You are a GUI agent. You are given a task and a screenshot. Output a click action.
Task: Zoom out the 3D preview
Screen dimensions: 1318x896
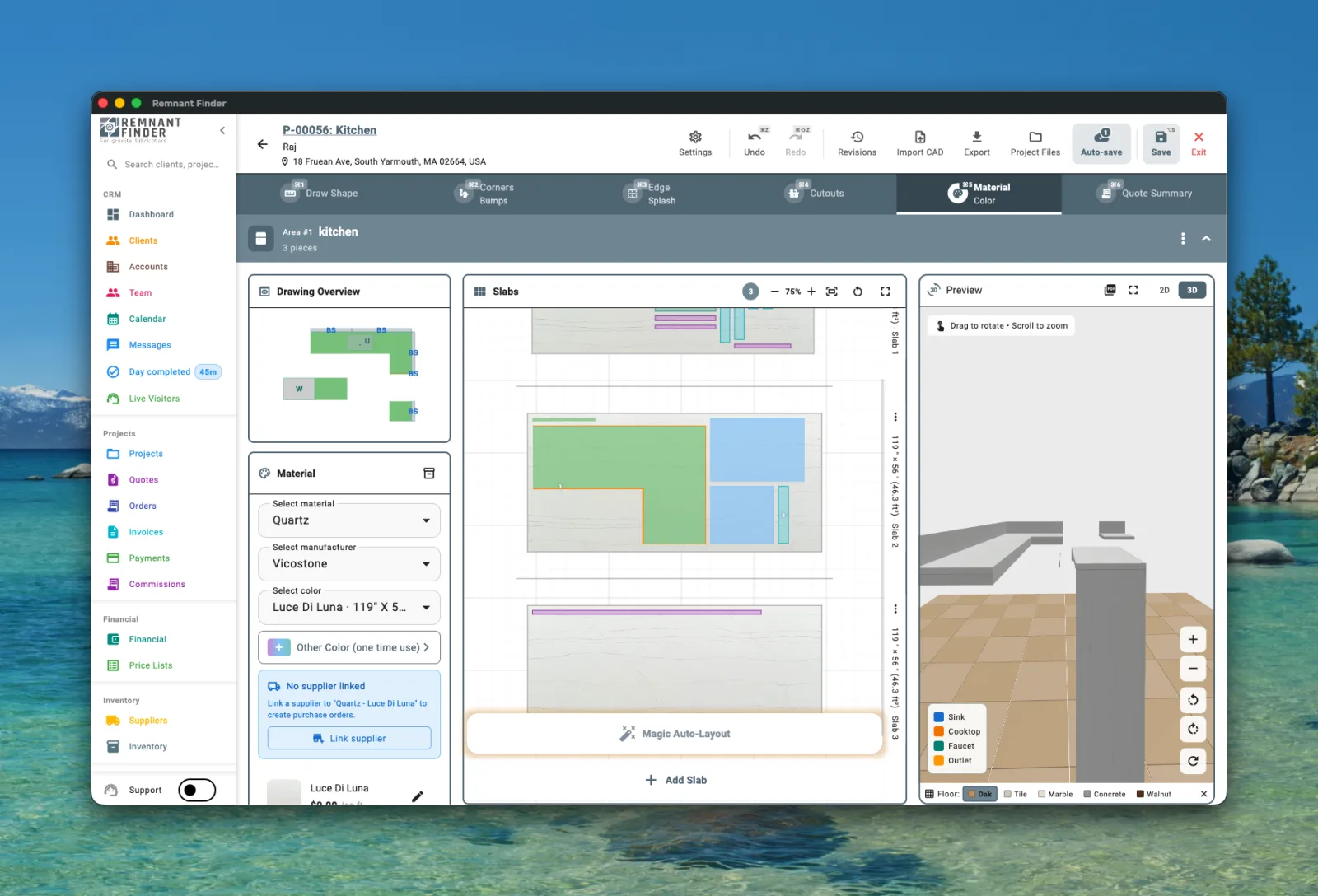[1193, 668]
